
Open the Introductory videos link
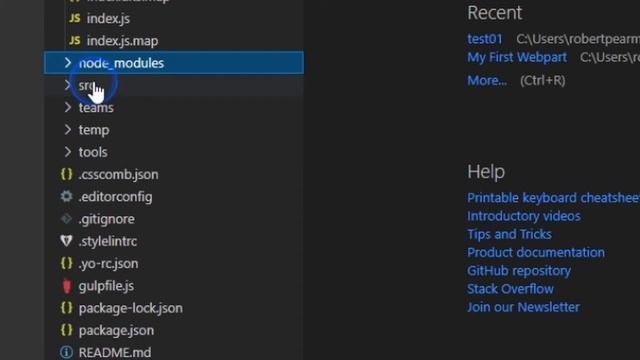point(524,216)
